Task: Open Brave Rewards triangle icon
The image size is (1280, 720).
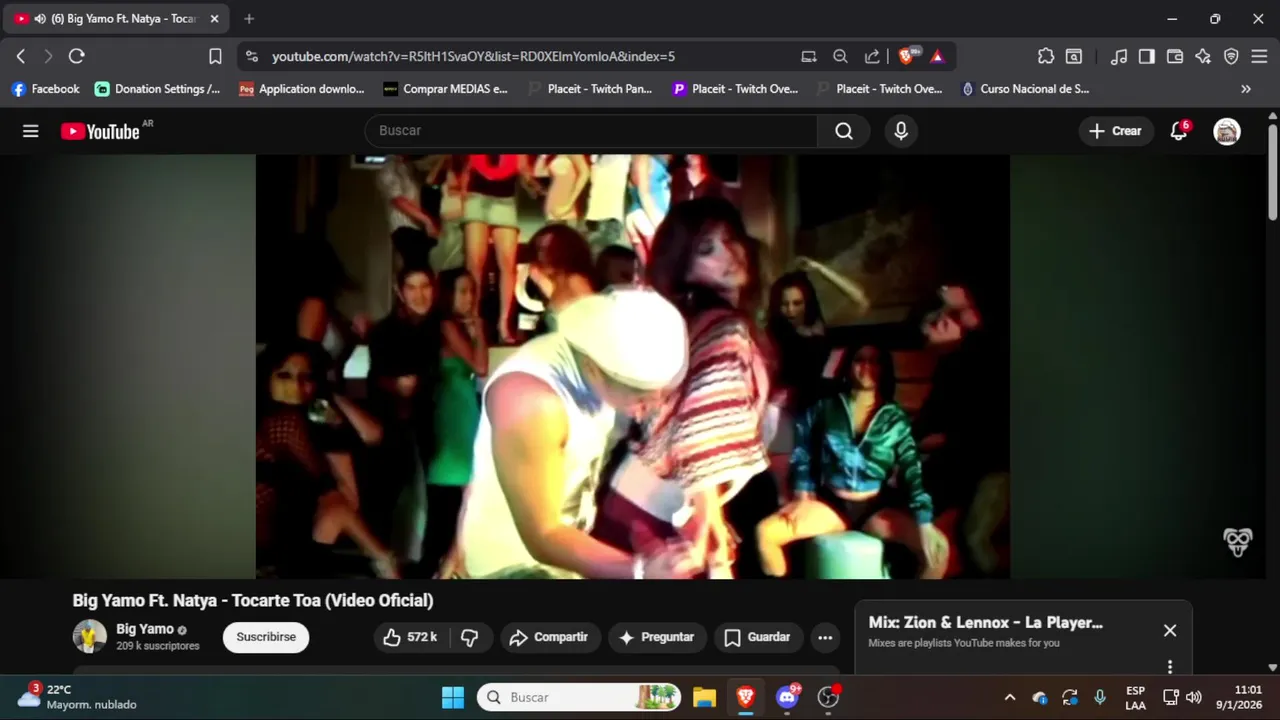Action: pos(937,57)
